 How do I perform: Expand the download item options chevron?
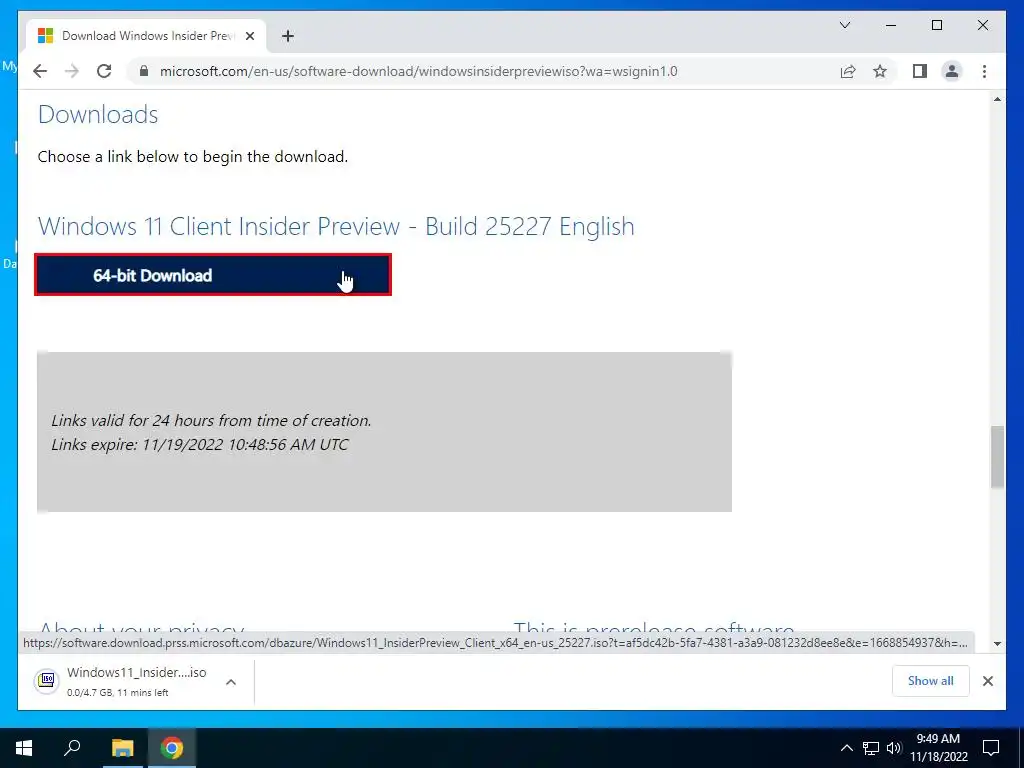pos(231,682)
